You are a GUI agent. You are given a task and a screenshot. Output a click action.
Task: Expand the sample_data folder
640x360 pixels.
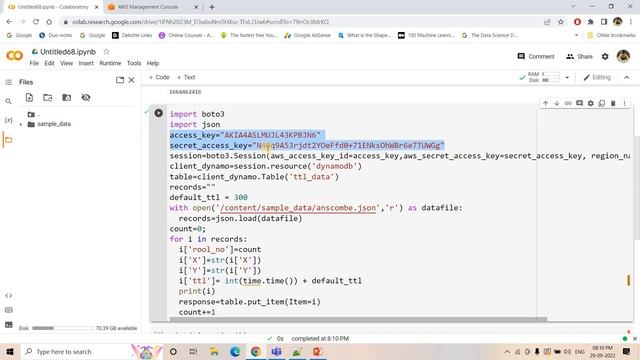tap(21, 124)
